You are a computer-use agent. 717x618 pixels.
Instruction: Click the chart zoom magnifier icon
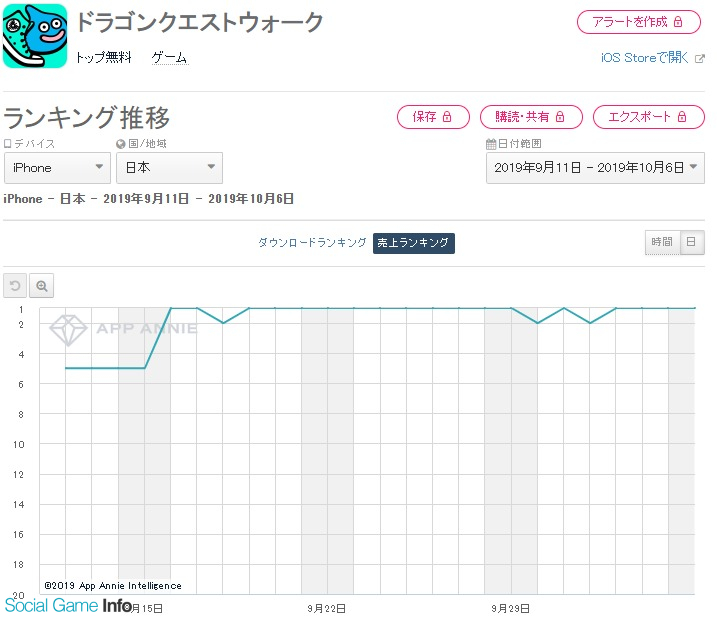click(x=42, y=286)
